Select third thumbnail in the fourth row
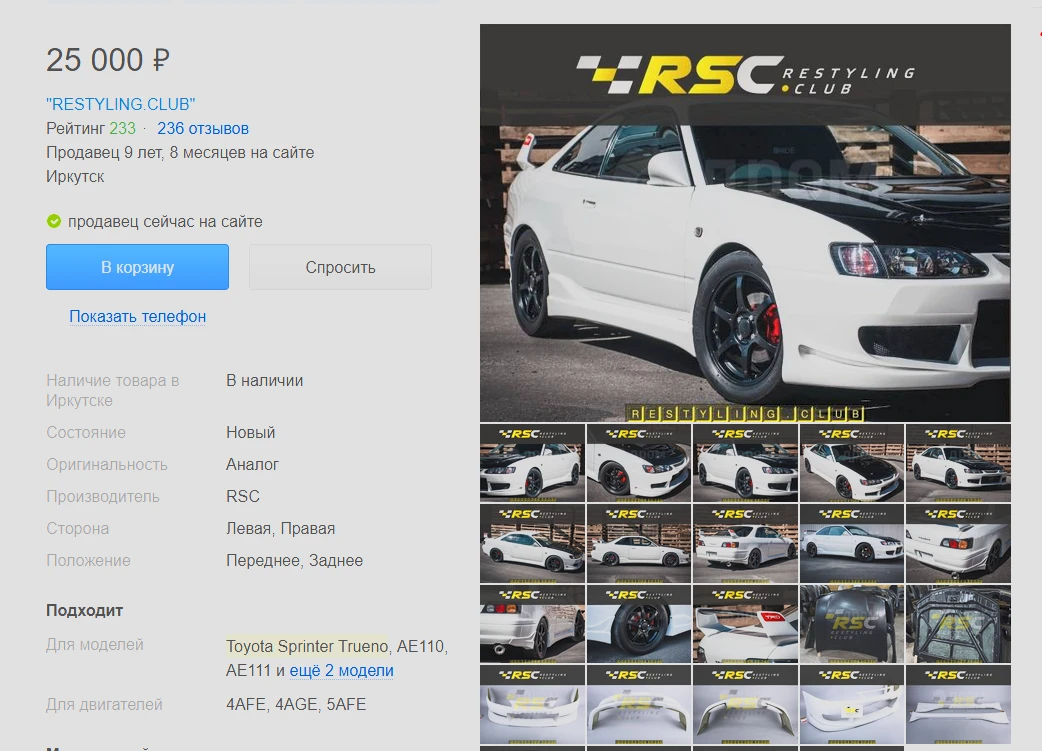Viewport: 1042px width, 751px height. 745,704
